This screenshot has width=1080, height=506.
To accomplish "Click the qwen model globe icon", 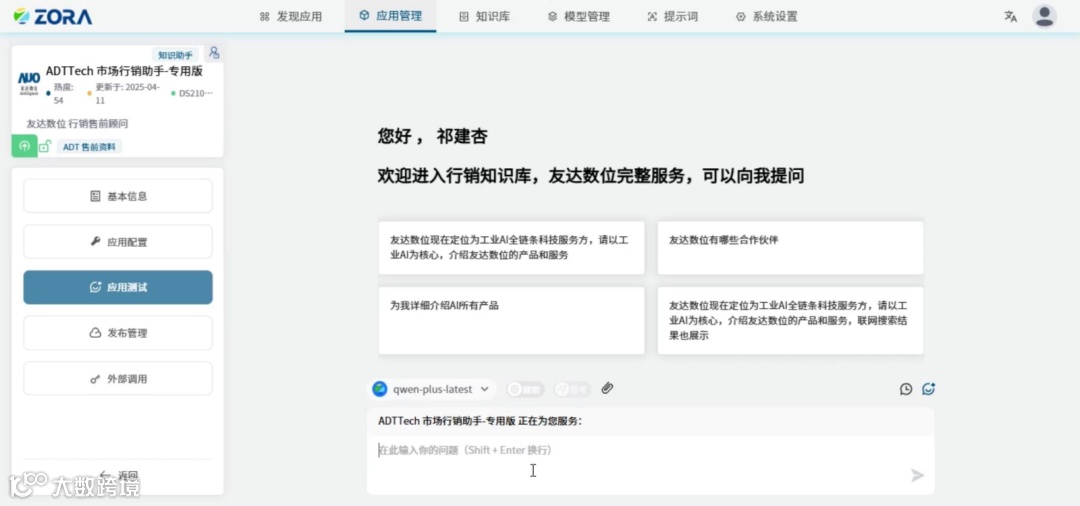I will click(x=380, y=389).
